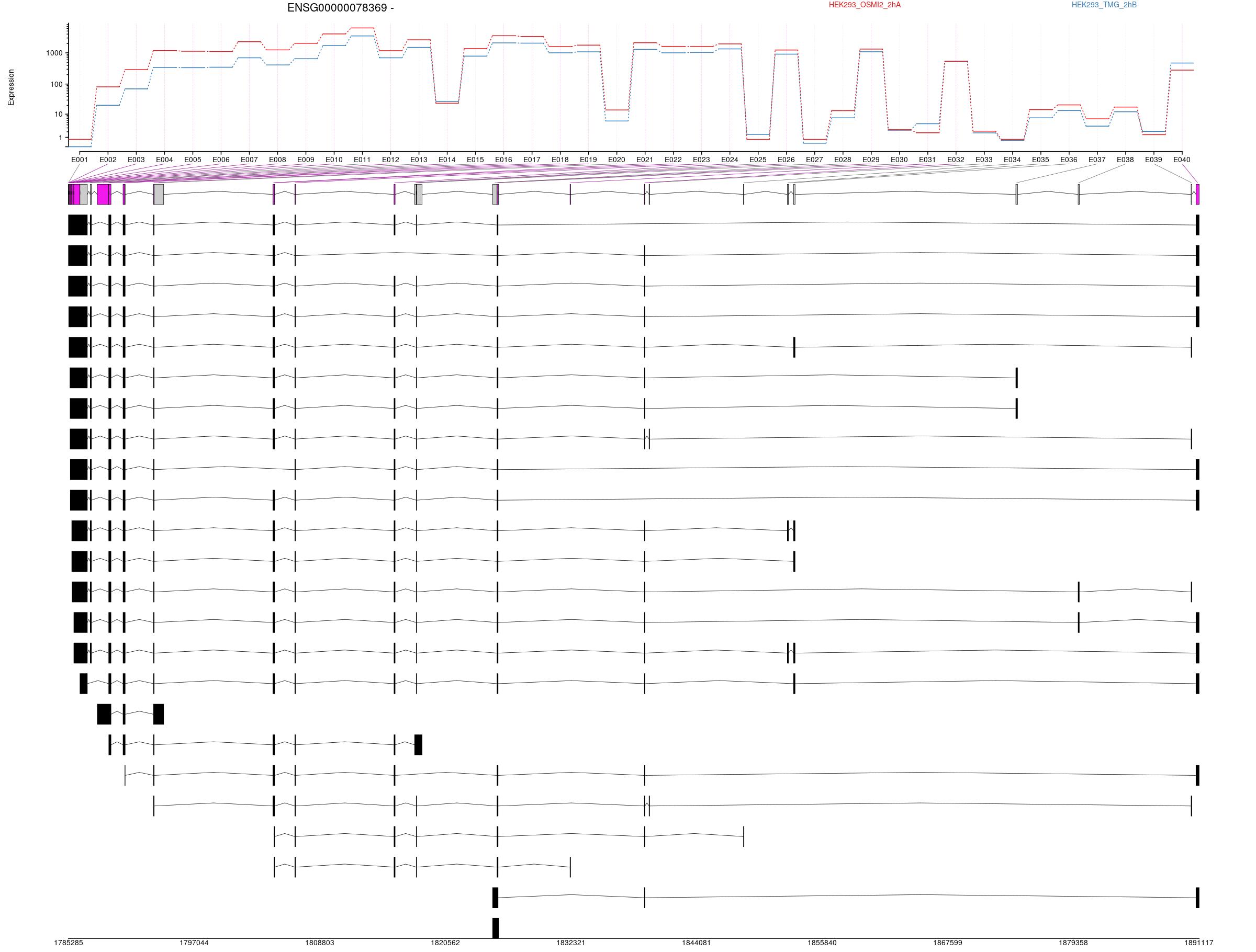Click the genomic coordinate 1785285

69,943
